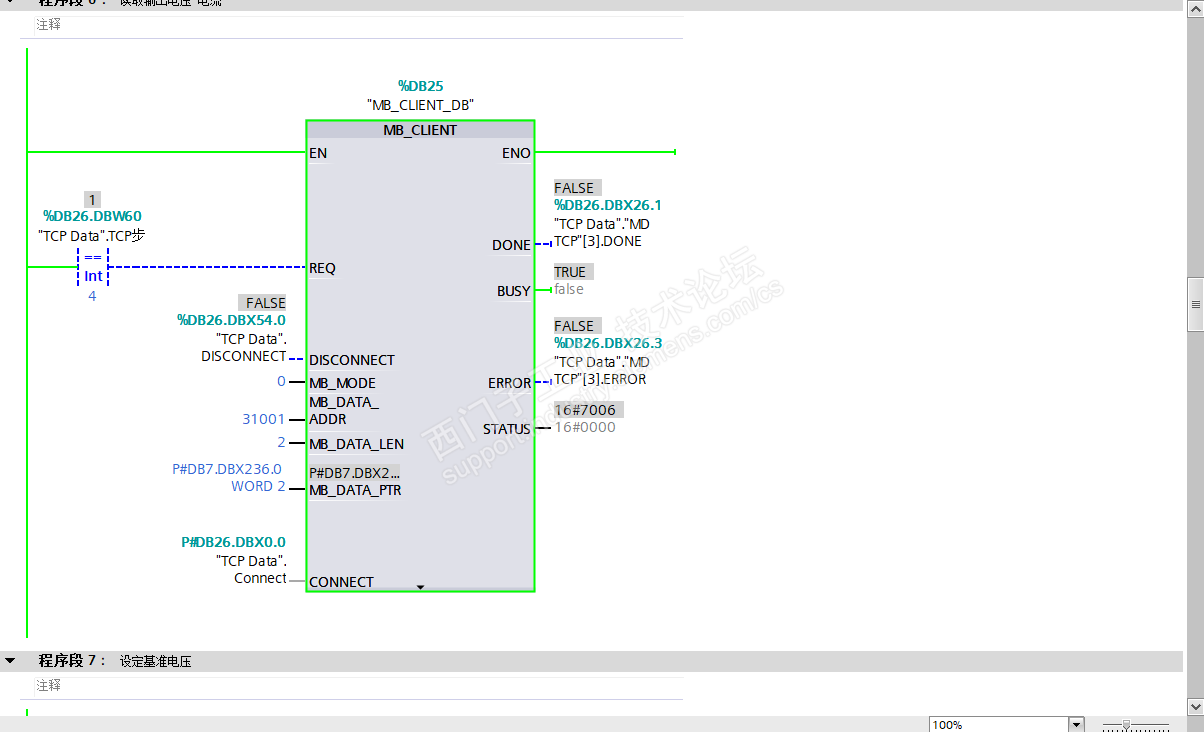Collapse network segment 7 with triangle
The height and width of the screenshot is (732, 1204).
(10, 661)
